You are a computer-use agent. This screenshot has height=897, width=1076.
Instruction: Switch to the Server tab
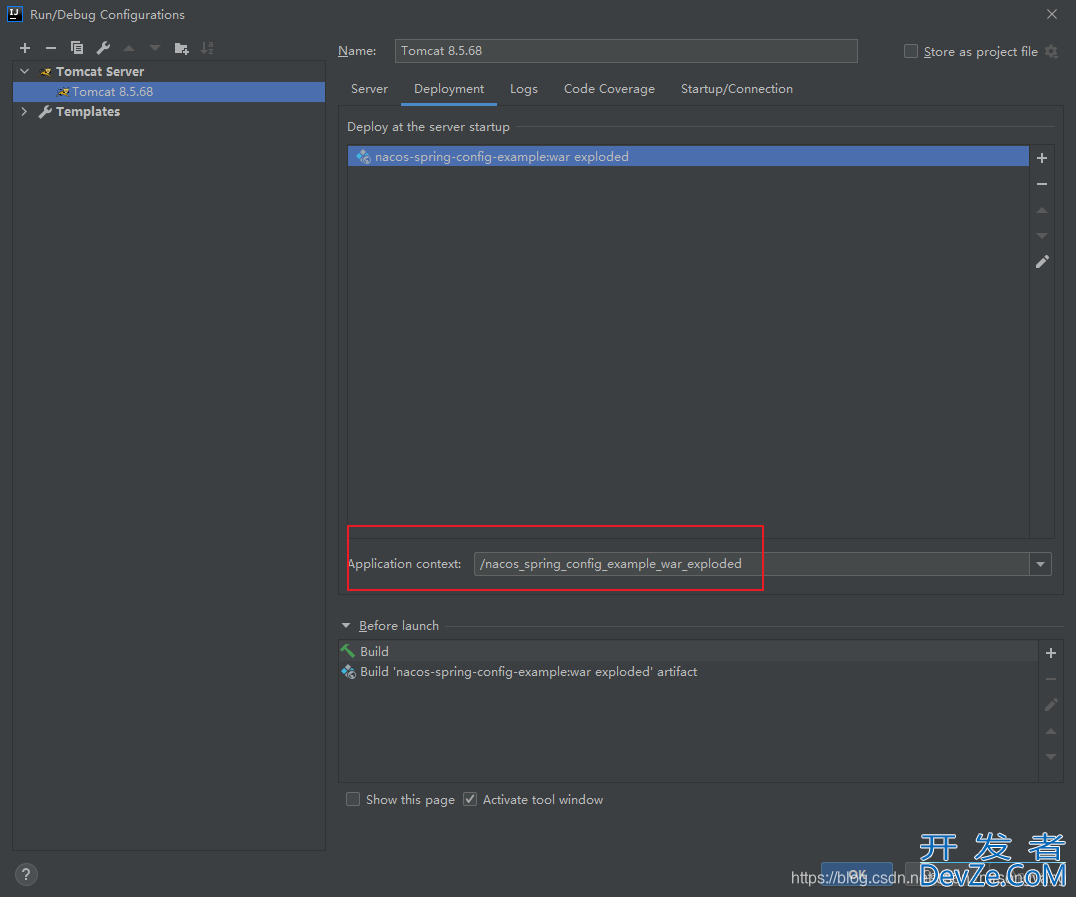(x=369, y=89)
